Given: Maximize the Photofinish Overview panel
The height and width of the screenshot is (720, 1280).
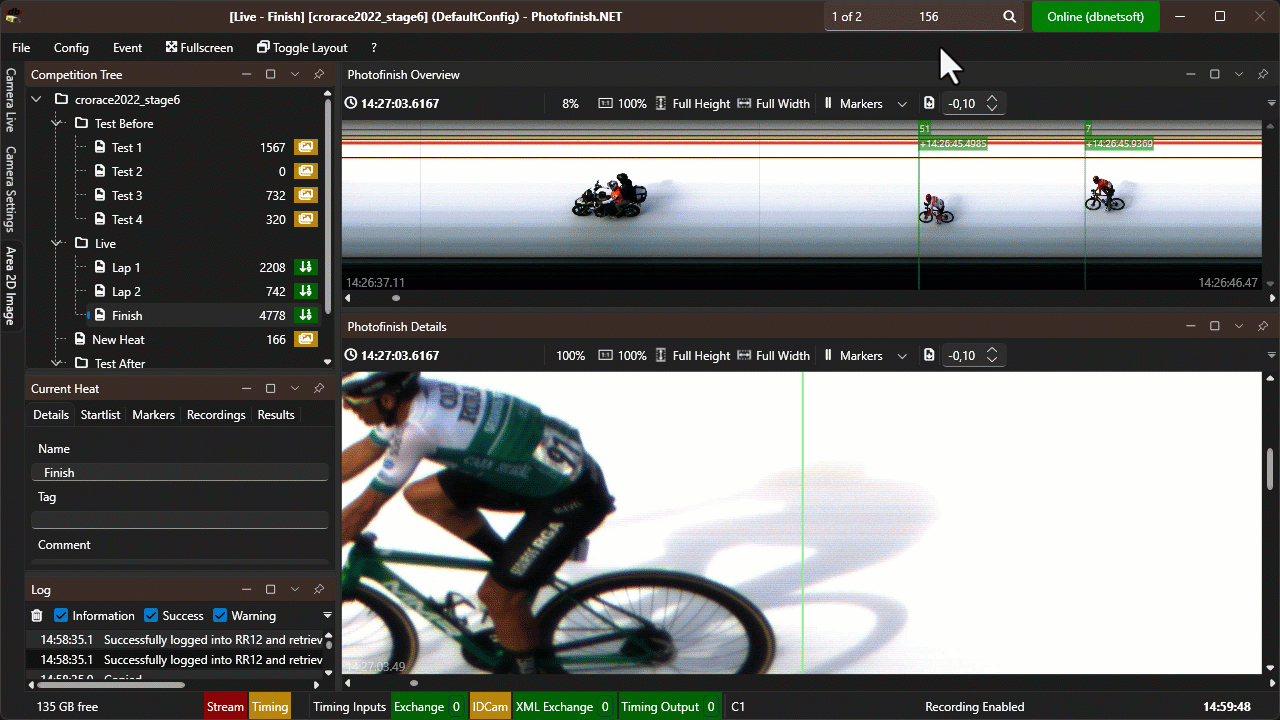Looking at the screenshot, I should click(x=1215, y=75).
